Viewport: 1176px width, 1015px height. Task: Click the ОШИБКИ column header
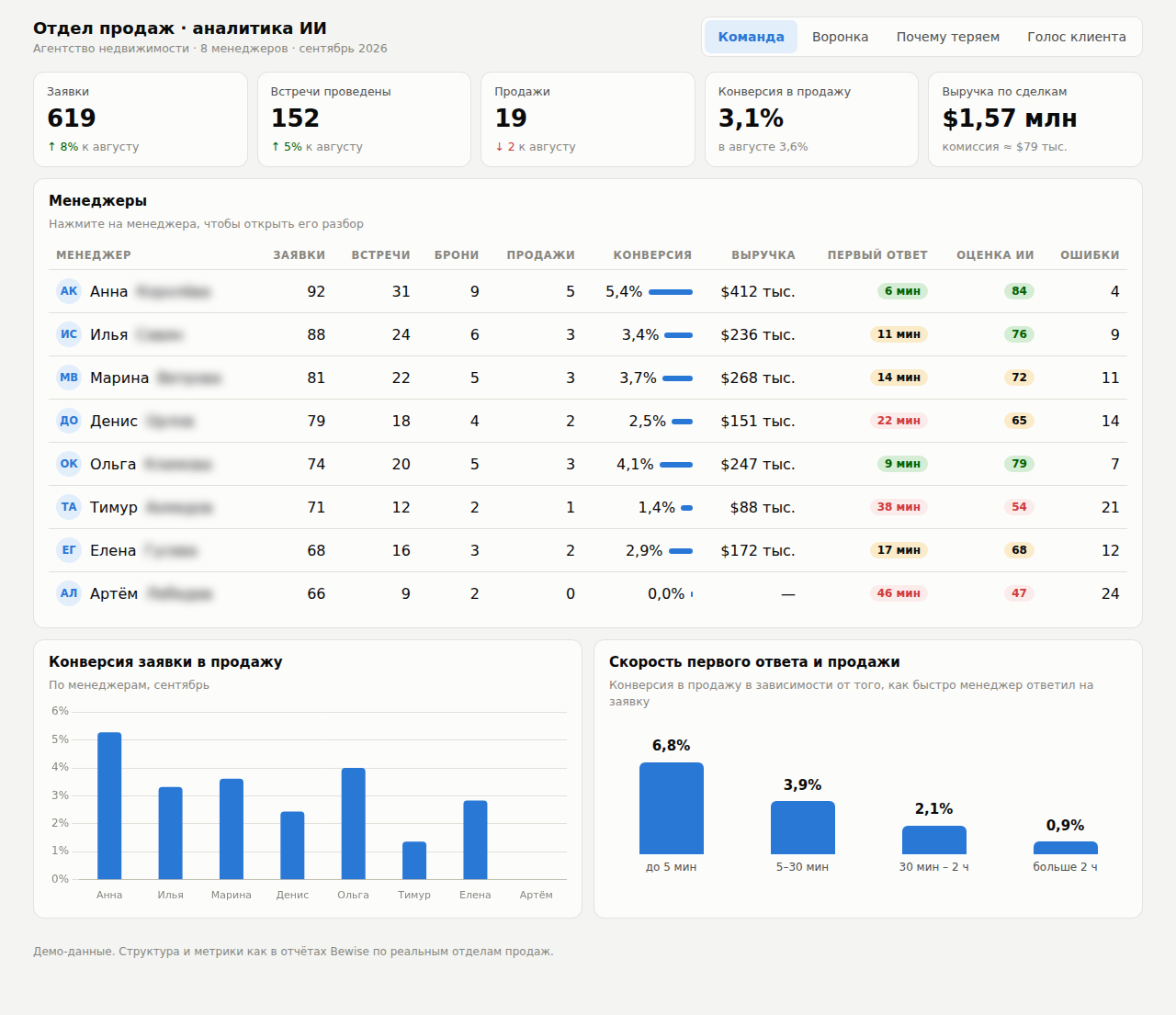pyautogui.click(x=1090, y=255)
